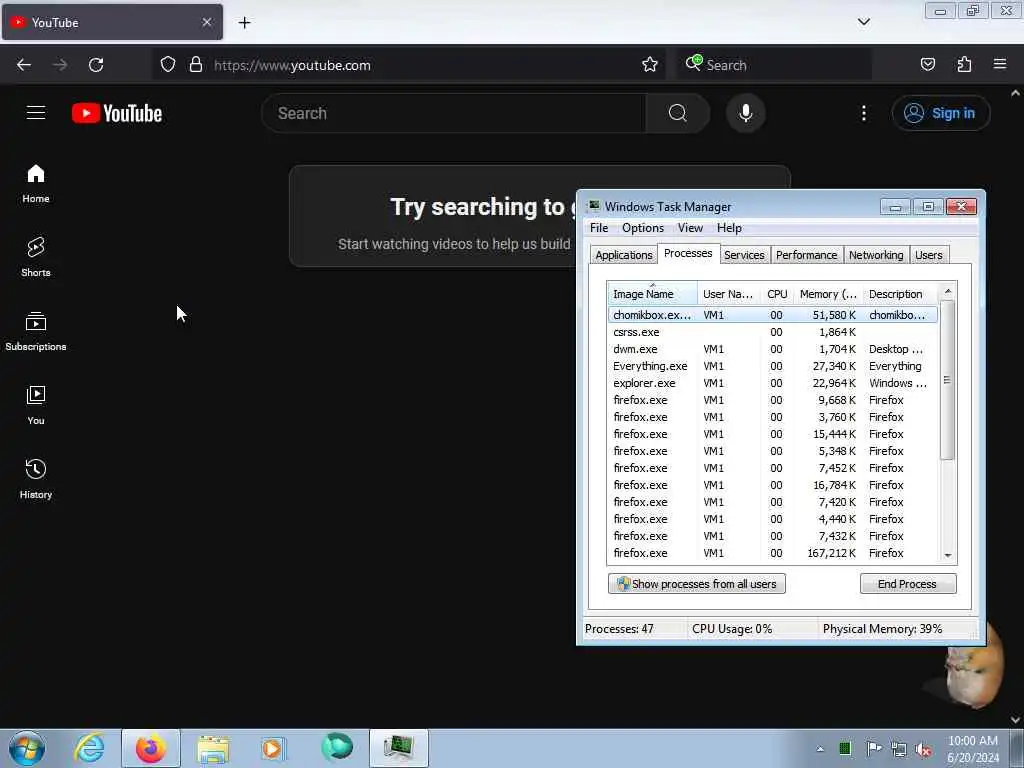The width and height of the screenshot is (1024, 768).
Task: Click Sign in button on YouTube
Action: click(x=940, y=113)
